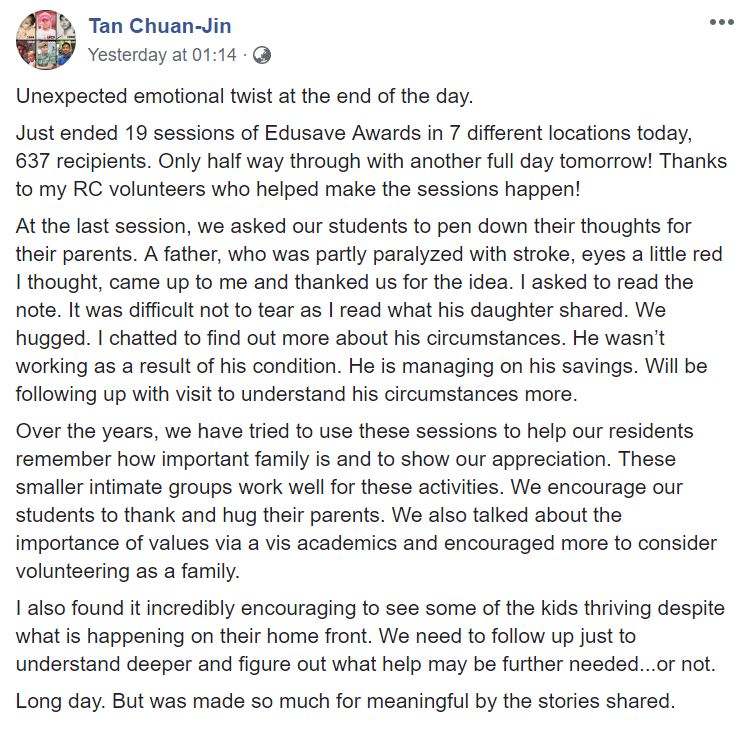Click the final line starting "Long day"
Screen dimensions: 744x729
[345, 701]
